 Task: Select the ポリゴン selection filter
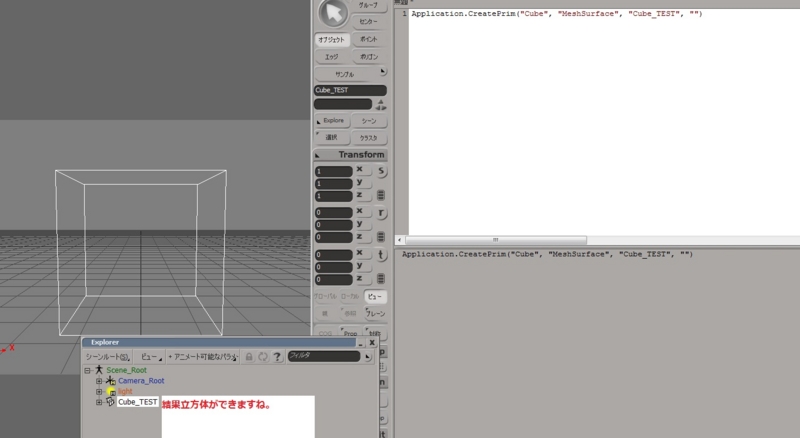tap(369, 57)
